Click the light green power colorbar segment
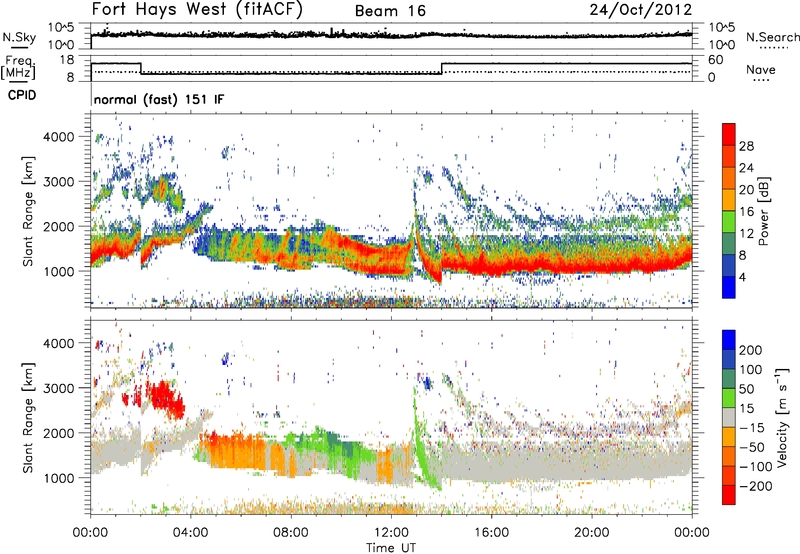This screenshot has width=800, height=554. [729, 221]
